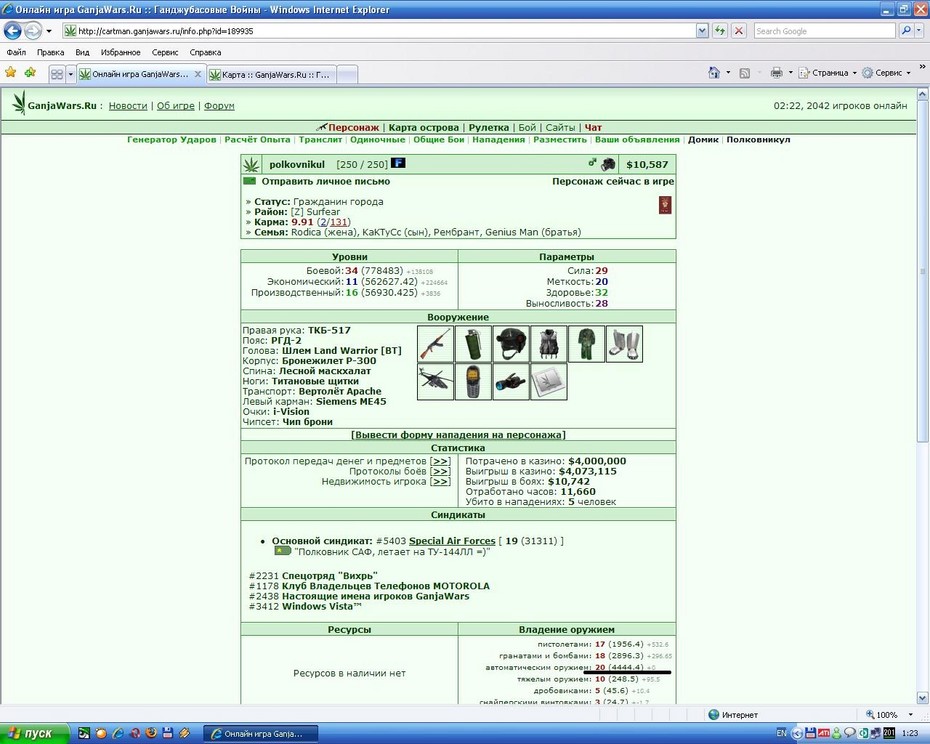Click the green envelope message icon
Screen dimensions: 930x744
[250, 181]
